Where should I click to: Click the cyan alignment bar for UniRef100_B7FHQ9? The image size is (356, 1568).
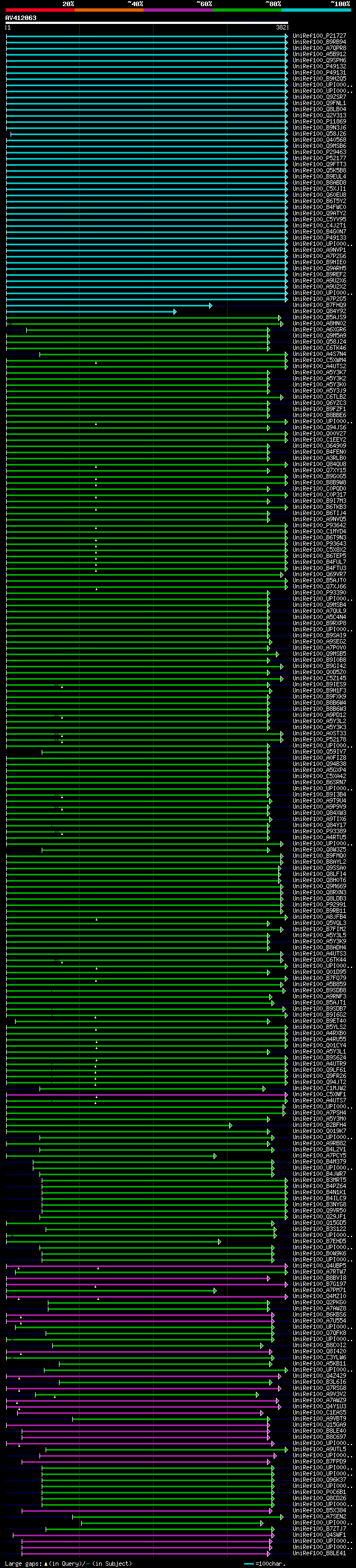click(109, 305)
